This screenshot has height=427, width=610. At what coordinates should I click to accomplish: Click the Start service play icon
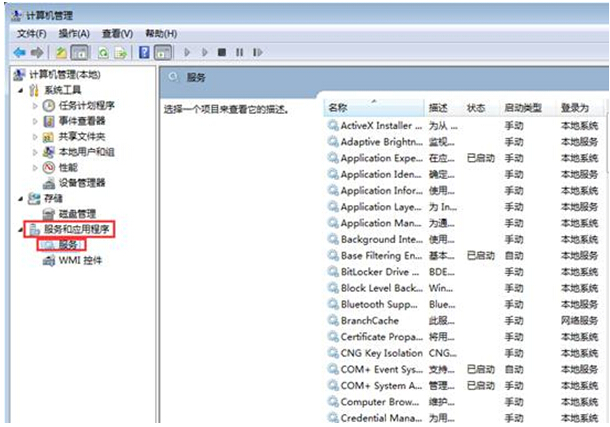187,52
